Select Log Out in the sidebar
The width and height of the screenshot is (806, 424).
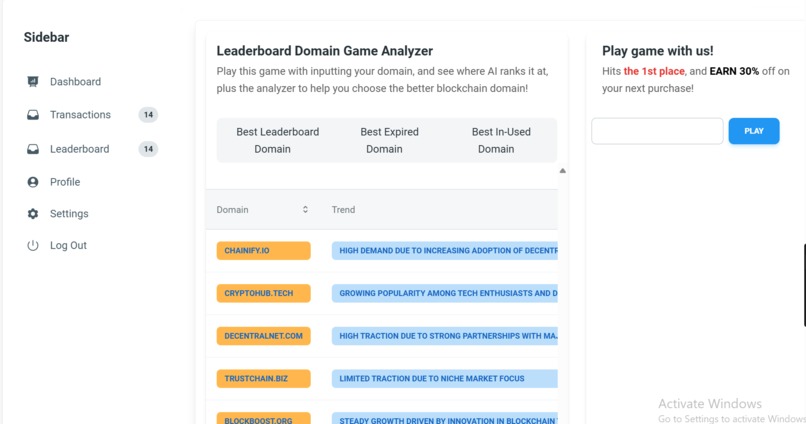(68, 245)
